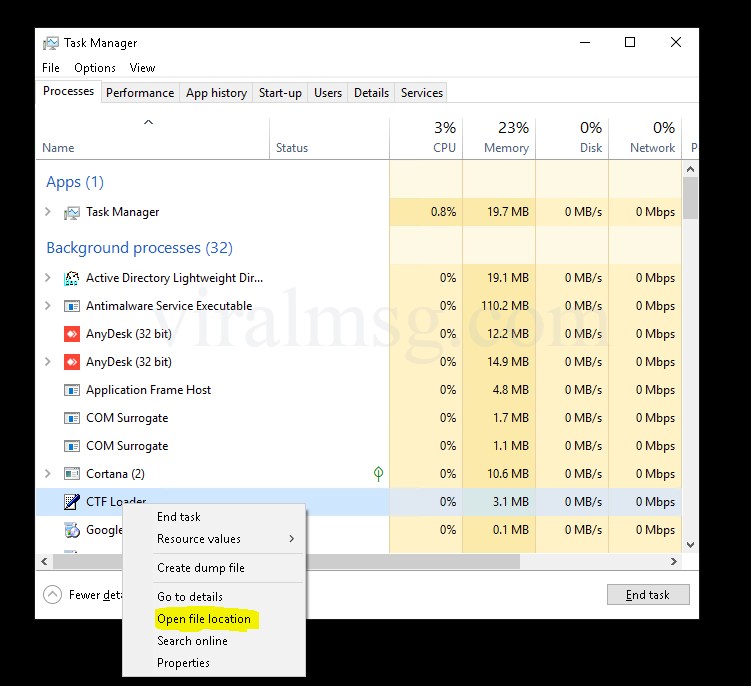The width and height of the screenshot is (751, 686).
Task: Click the vertical scrollbar up arrow
Action: (690, 169)
